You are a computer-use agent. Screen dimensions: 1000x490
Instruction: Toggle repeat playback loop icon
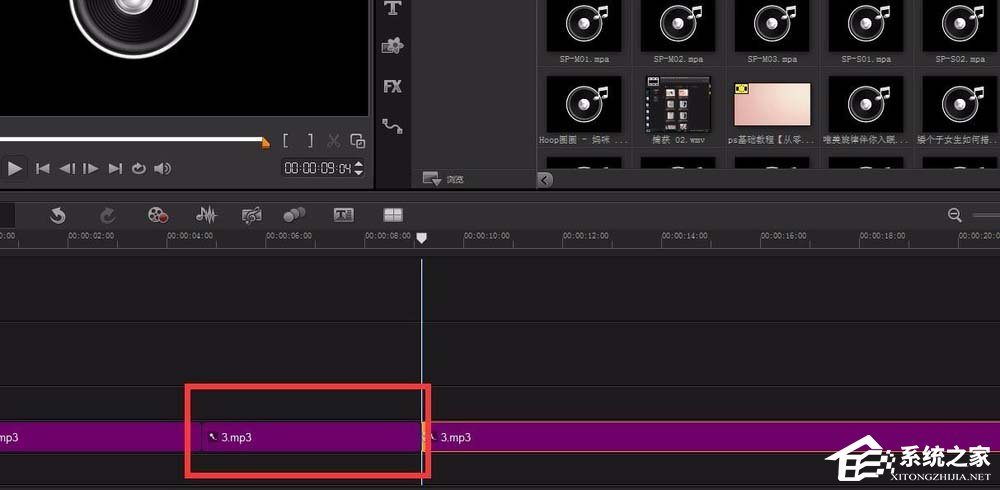138,168
